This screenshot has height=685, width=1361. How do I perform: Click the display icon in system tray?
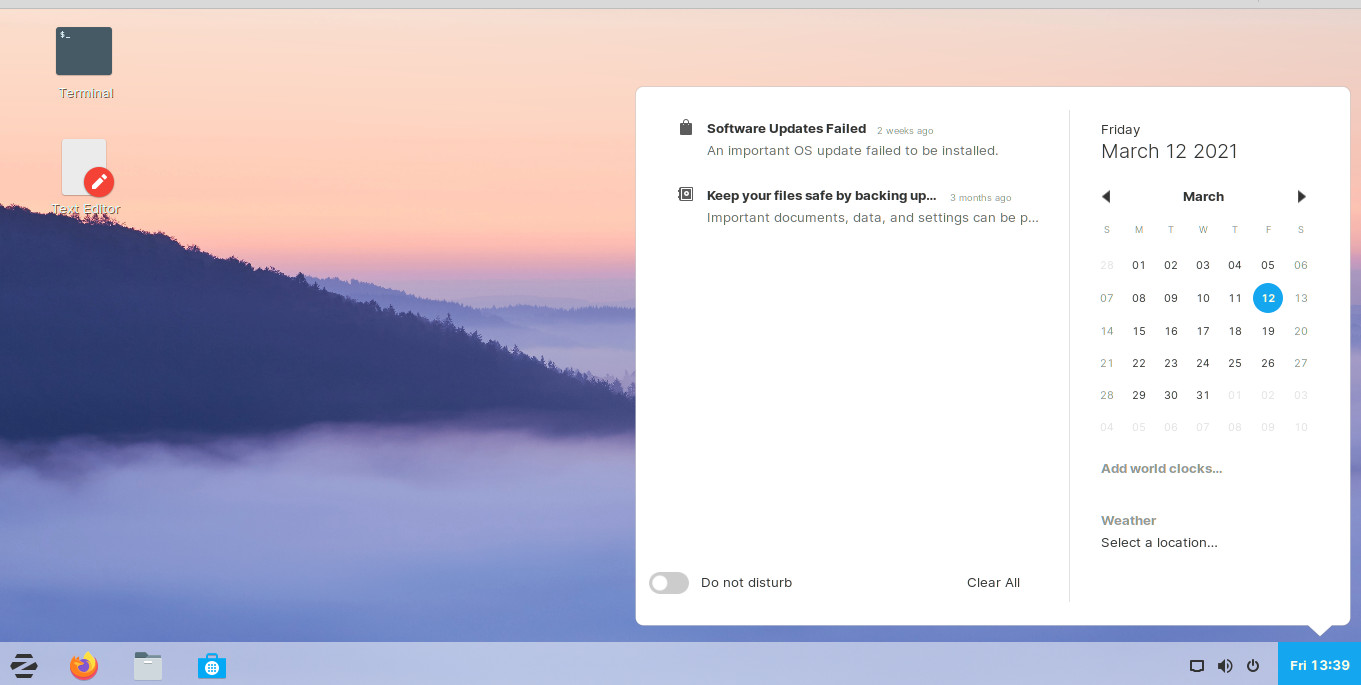[x=1196, y=665]
